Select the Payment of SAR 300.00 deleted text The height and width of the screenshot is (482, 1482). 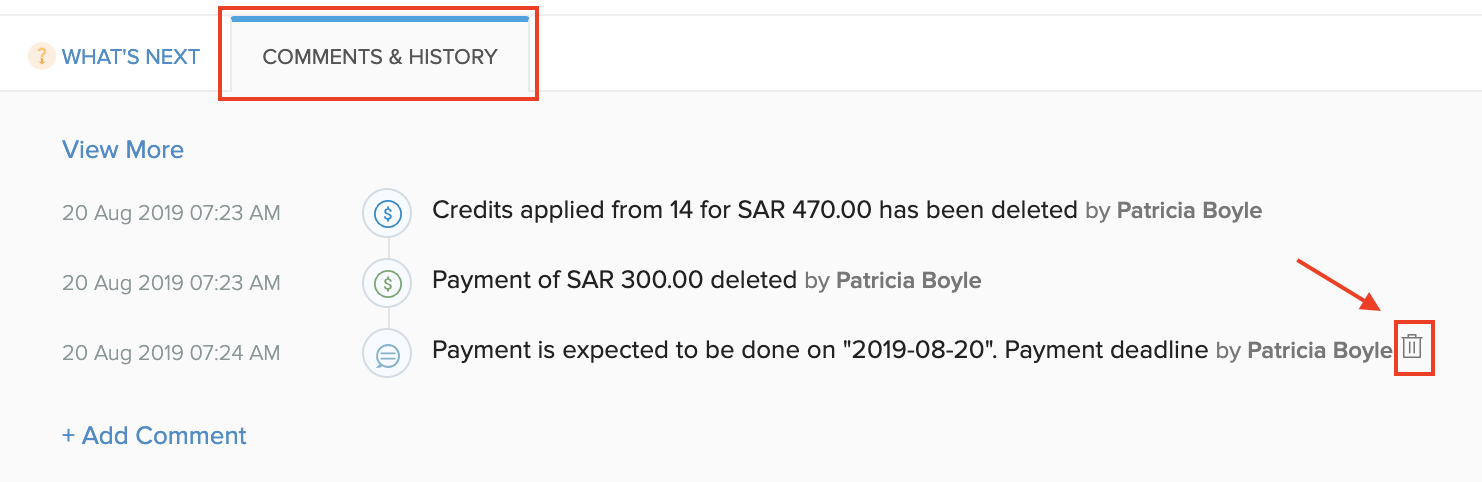(614, 281)
